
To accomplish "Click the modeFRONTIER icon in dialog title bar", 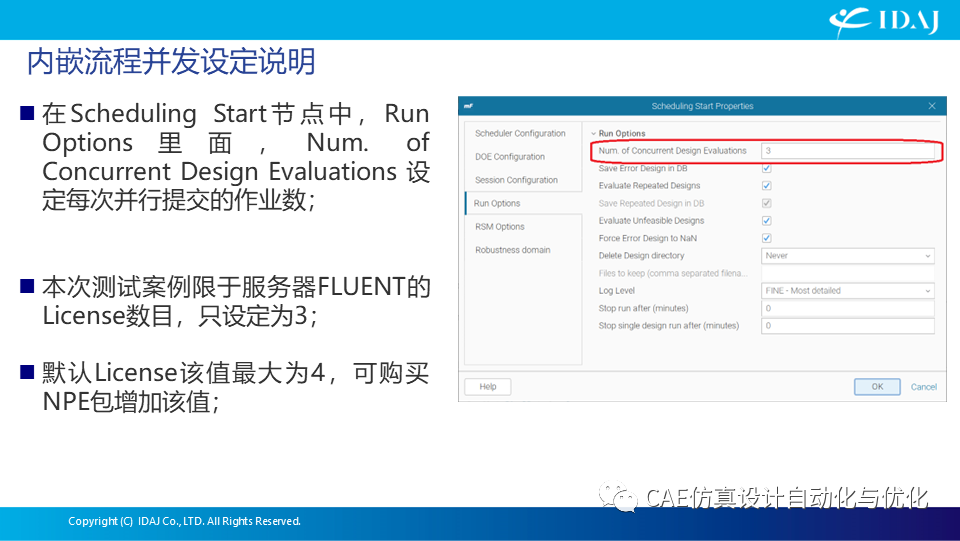I will click(x=468, y=106).
